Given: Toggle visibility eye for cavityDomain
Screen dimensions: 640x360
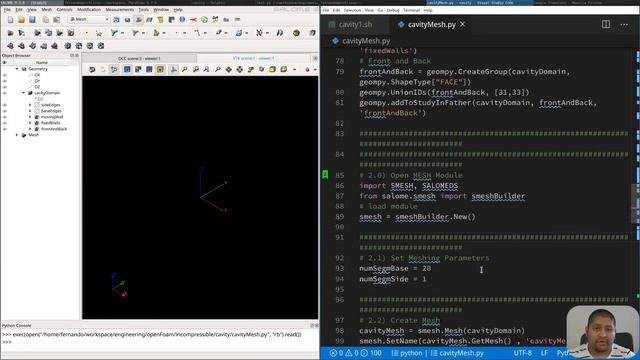Looking at the screenshot, I should [x=5, y=93].
